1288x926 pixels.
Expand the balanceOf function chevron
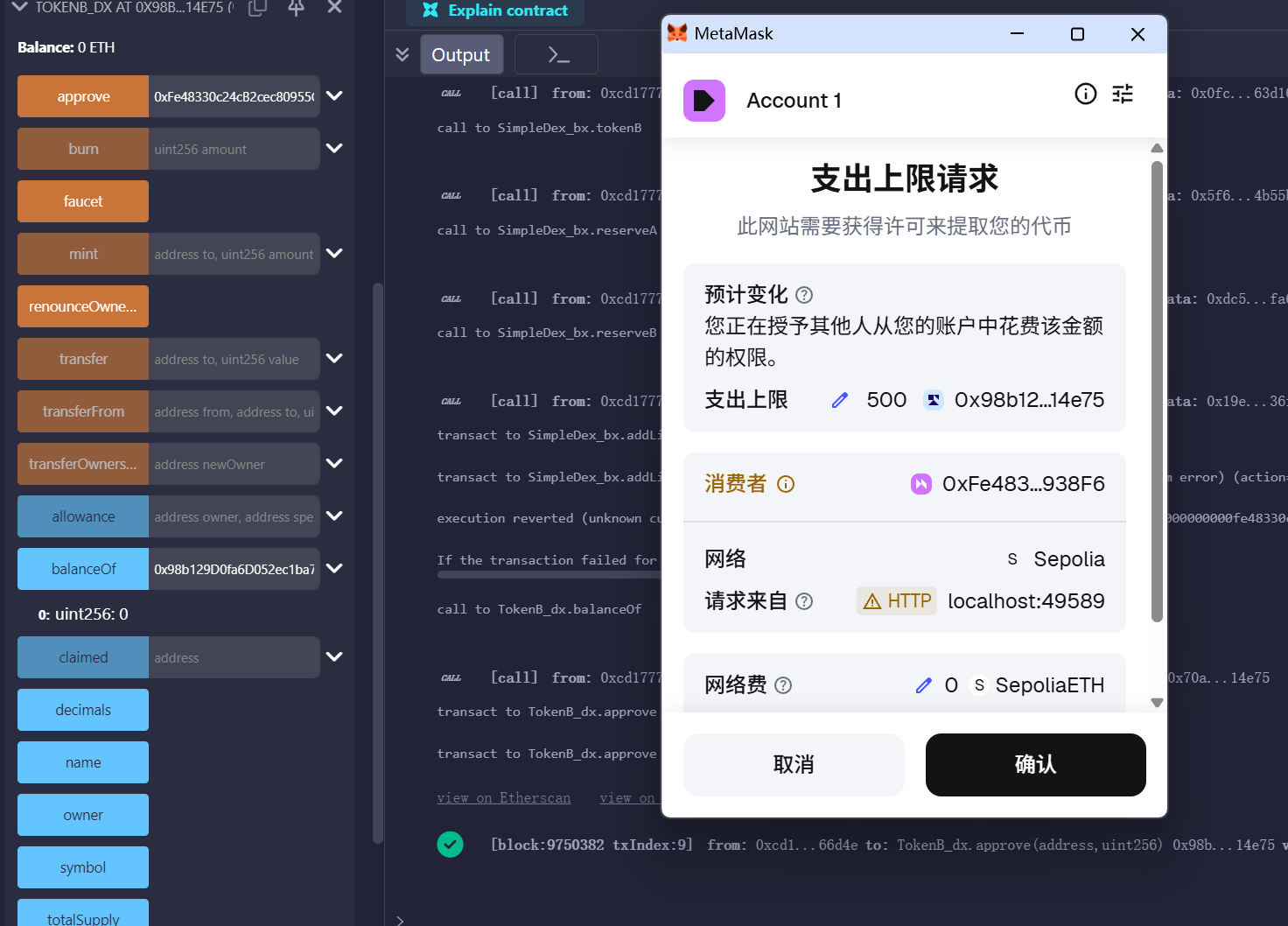pyautogui.click(x=334, y=569)
